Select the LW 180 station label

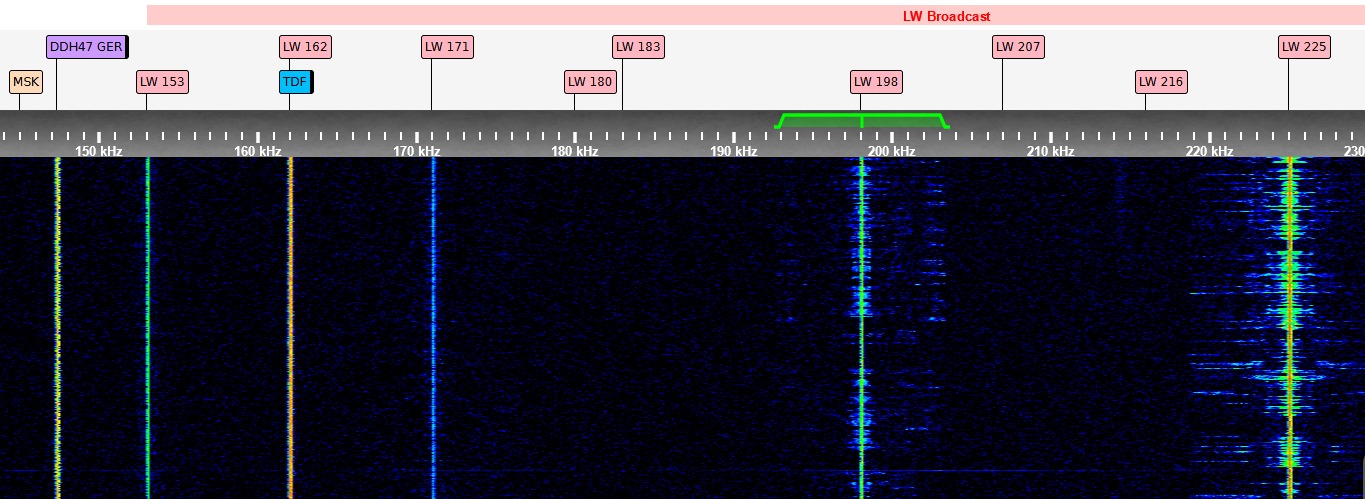pyautogui.click(x=590, y=82)
